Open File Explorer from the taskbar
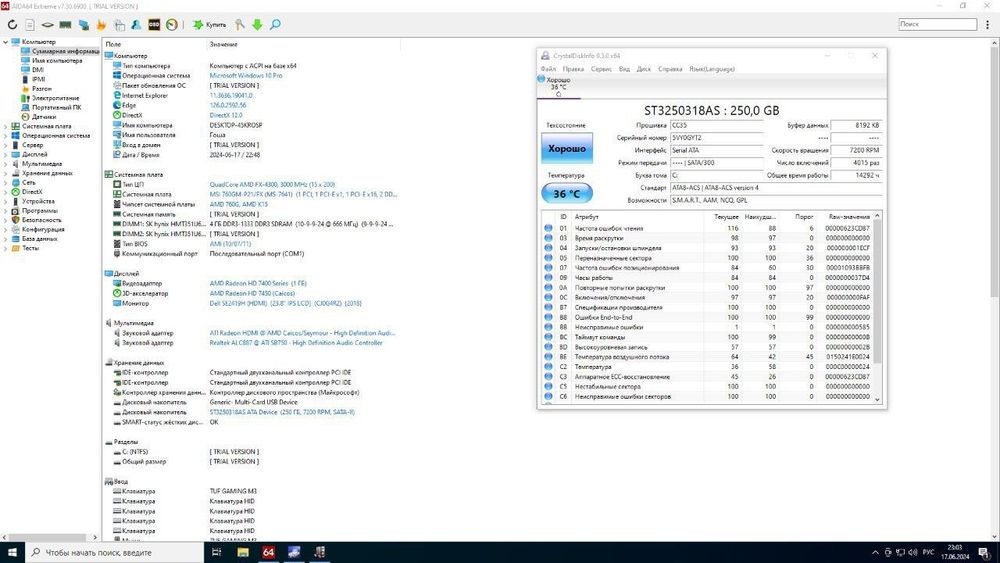1000x563 pixels. tap(242, 552)
